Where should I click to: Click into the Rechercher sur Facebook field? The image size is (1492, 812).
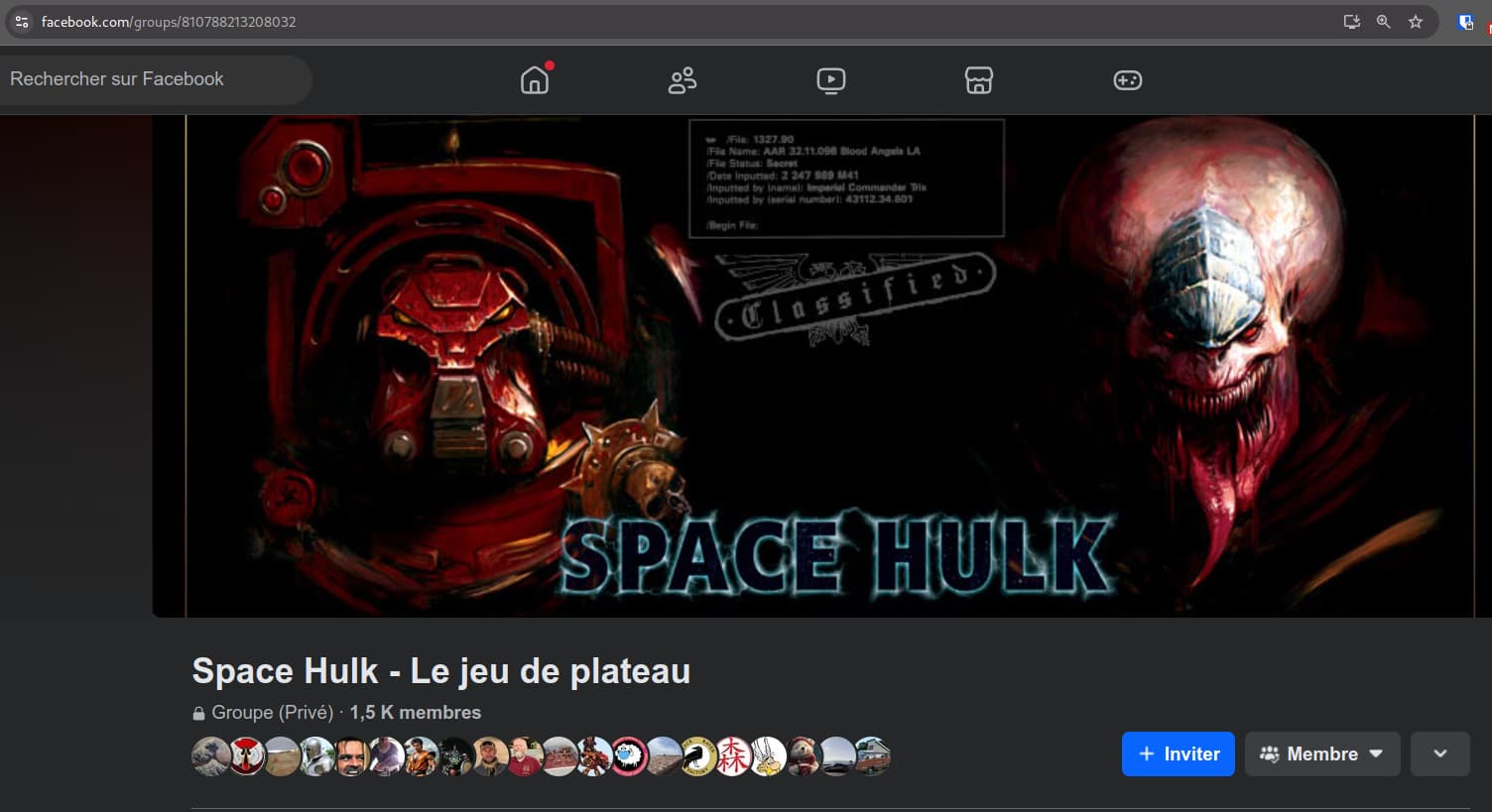[x=149, y=79]
